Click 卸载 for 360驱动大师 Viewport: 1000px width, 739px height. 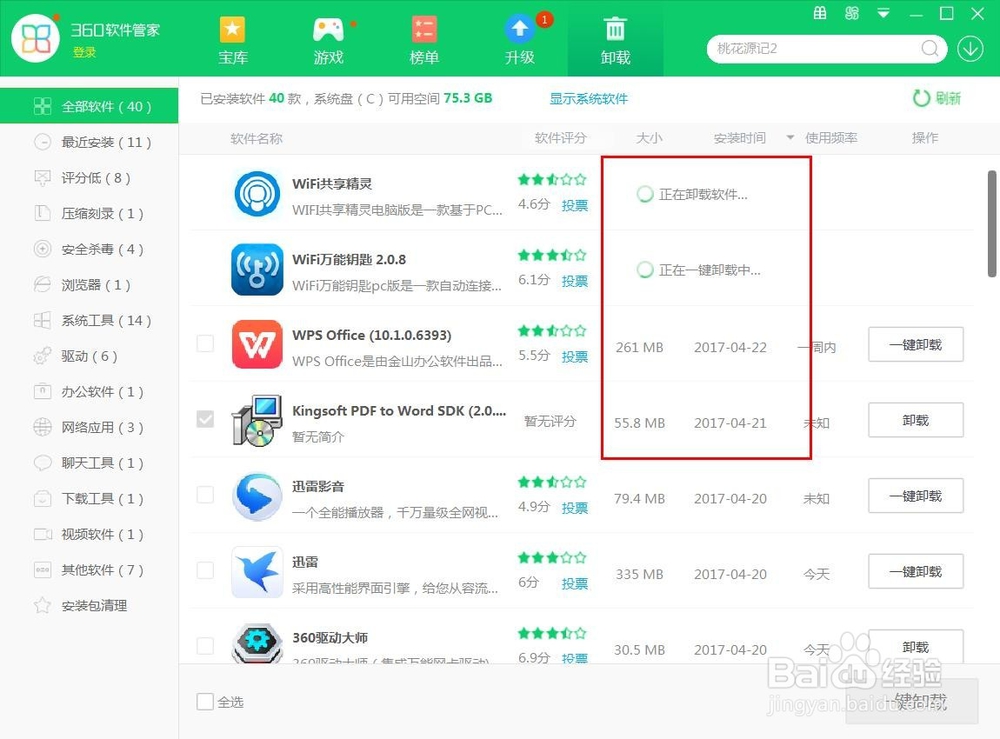point(916,647)
